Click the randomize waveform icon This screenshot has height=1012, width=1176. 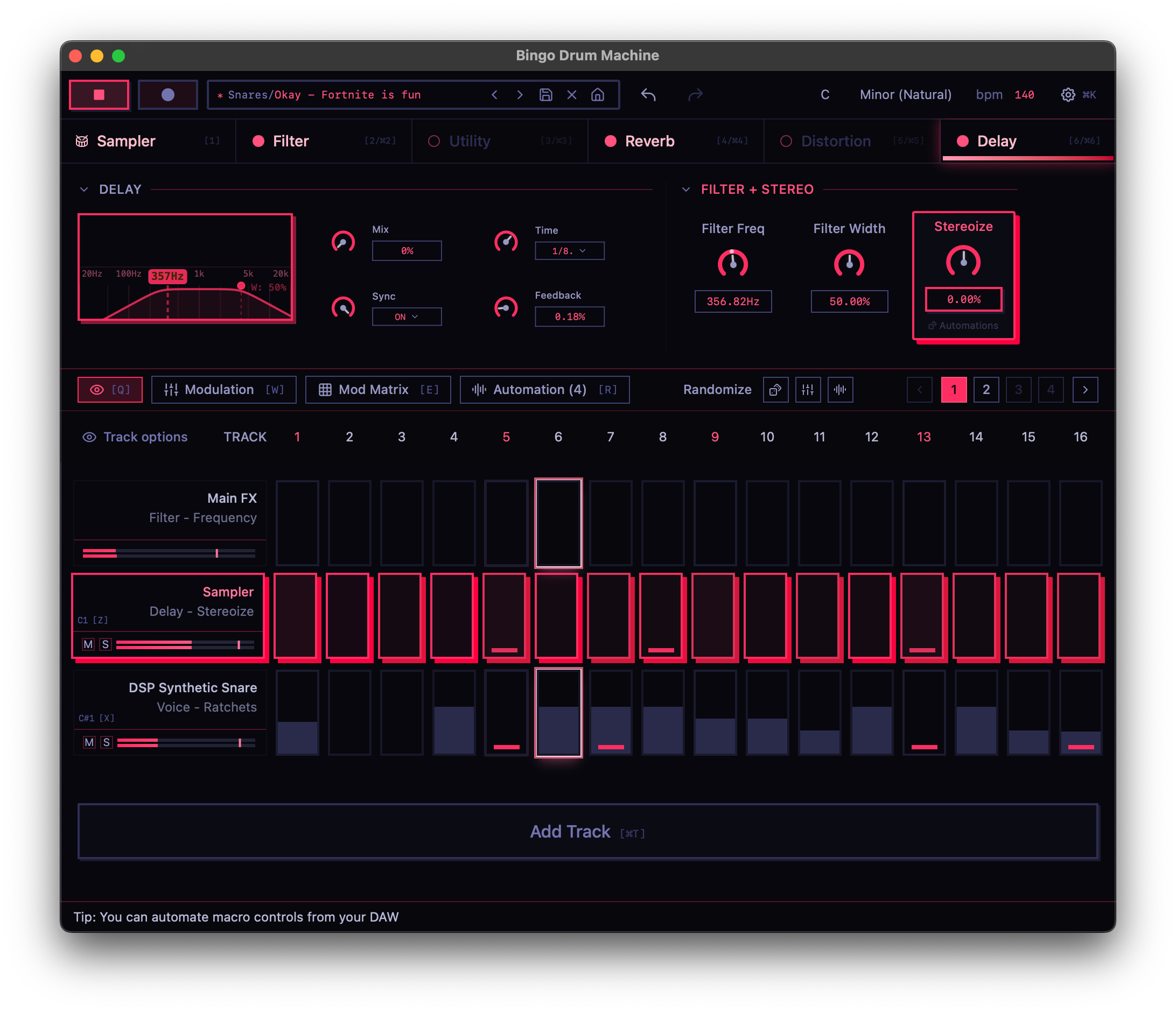point(840,390)
